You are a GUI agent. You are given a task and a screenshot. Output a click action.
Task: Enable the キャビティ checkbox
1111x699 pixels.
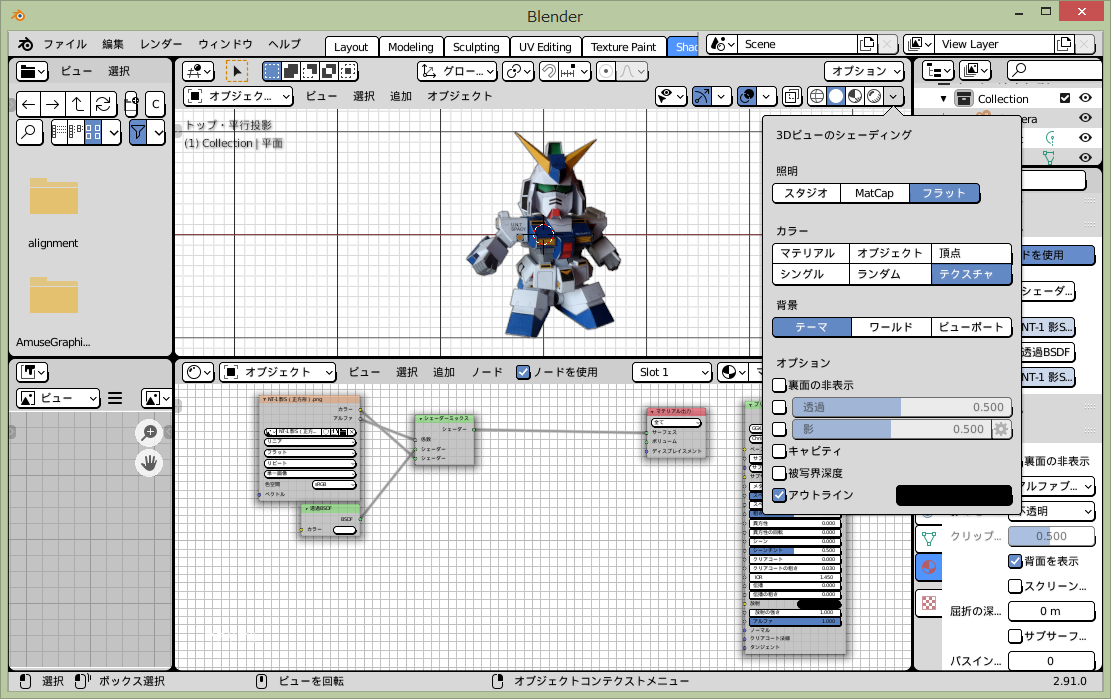(x=780, y=451)
